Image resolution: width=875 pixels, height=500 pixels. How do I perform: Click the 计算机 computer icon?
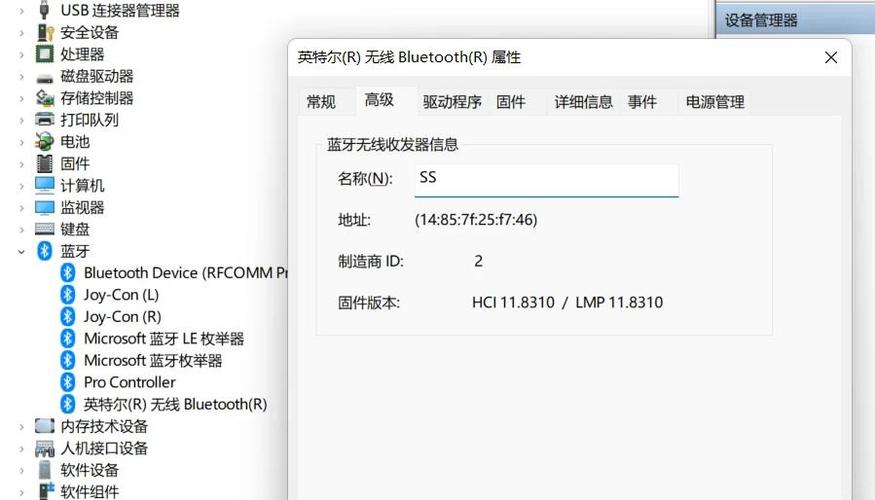pos(45,185)
